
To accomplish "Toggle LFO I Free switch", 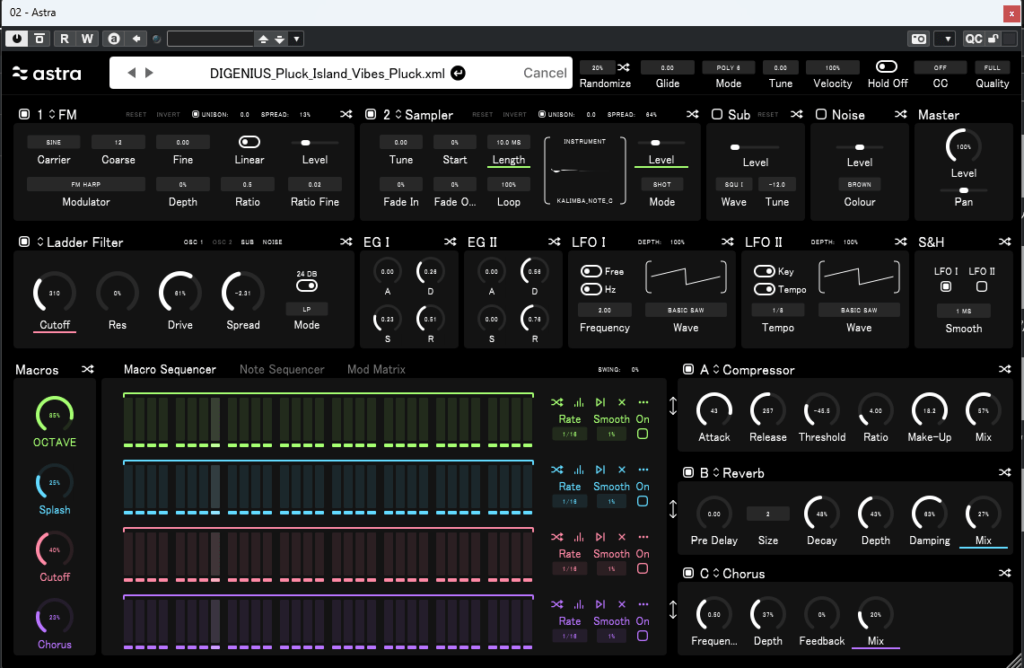I will [591, 271].
